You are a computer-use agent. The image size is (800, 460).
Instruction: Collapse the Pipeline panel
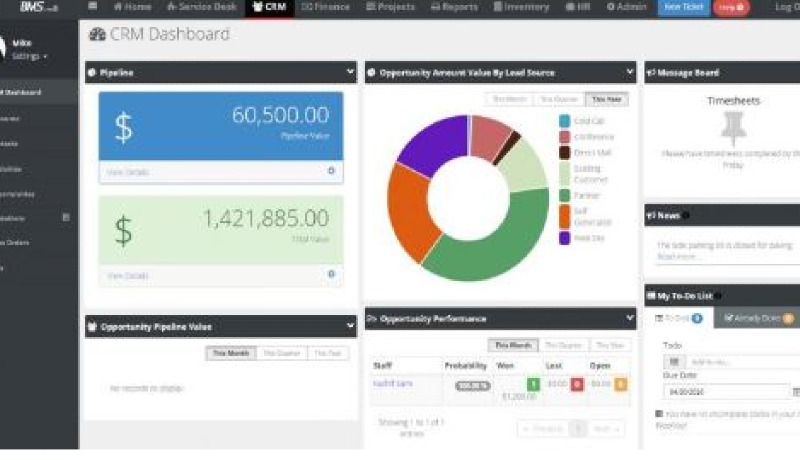350,72
